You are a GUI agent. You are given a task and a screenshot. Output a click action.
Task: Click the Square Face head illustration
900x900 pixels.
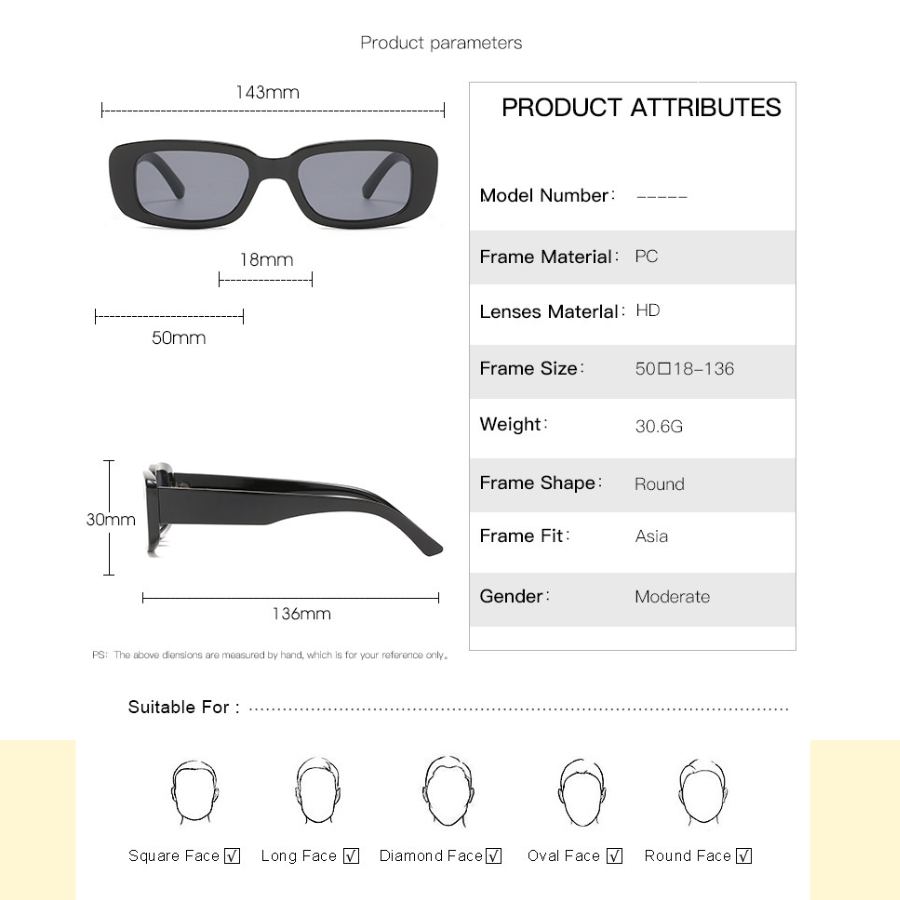click(x=195, y=793)
